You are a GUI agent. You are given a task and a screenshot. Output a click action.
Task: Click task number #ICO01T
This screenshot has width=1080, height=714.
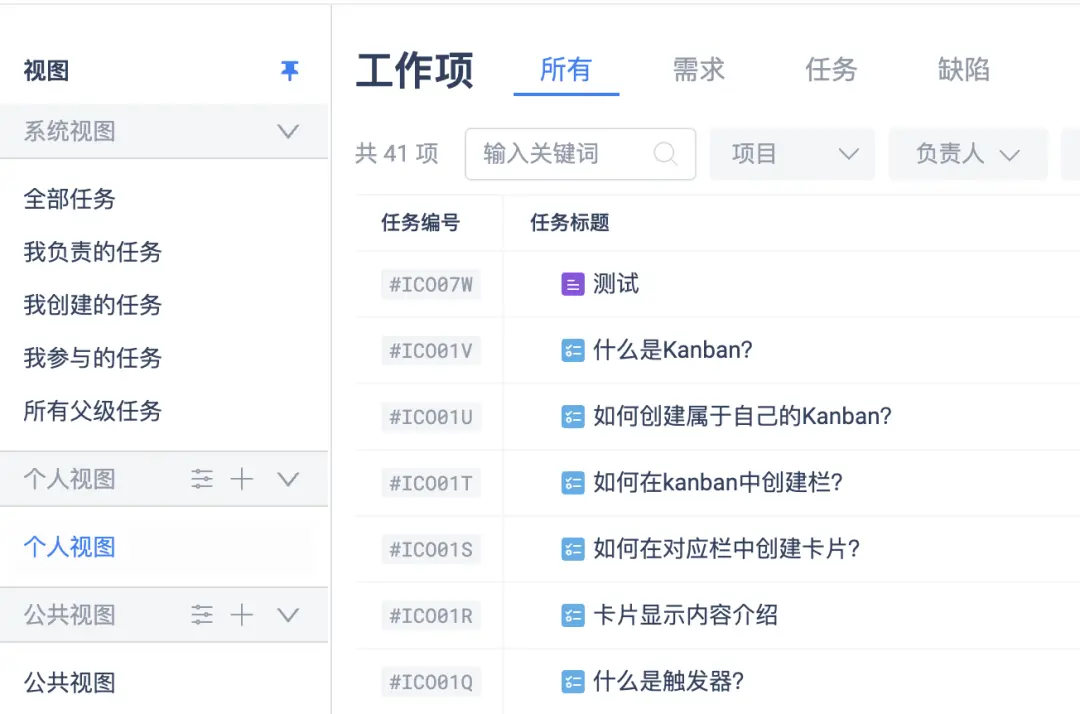tap(431, 483)
